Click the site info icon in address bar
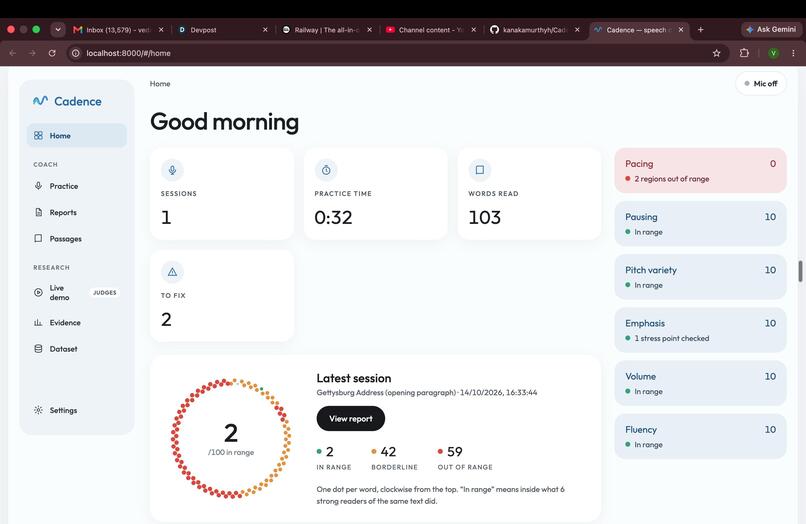 coord(76,53)
